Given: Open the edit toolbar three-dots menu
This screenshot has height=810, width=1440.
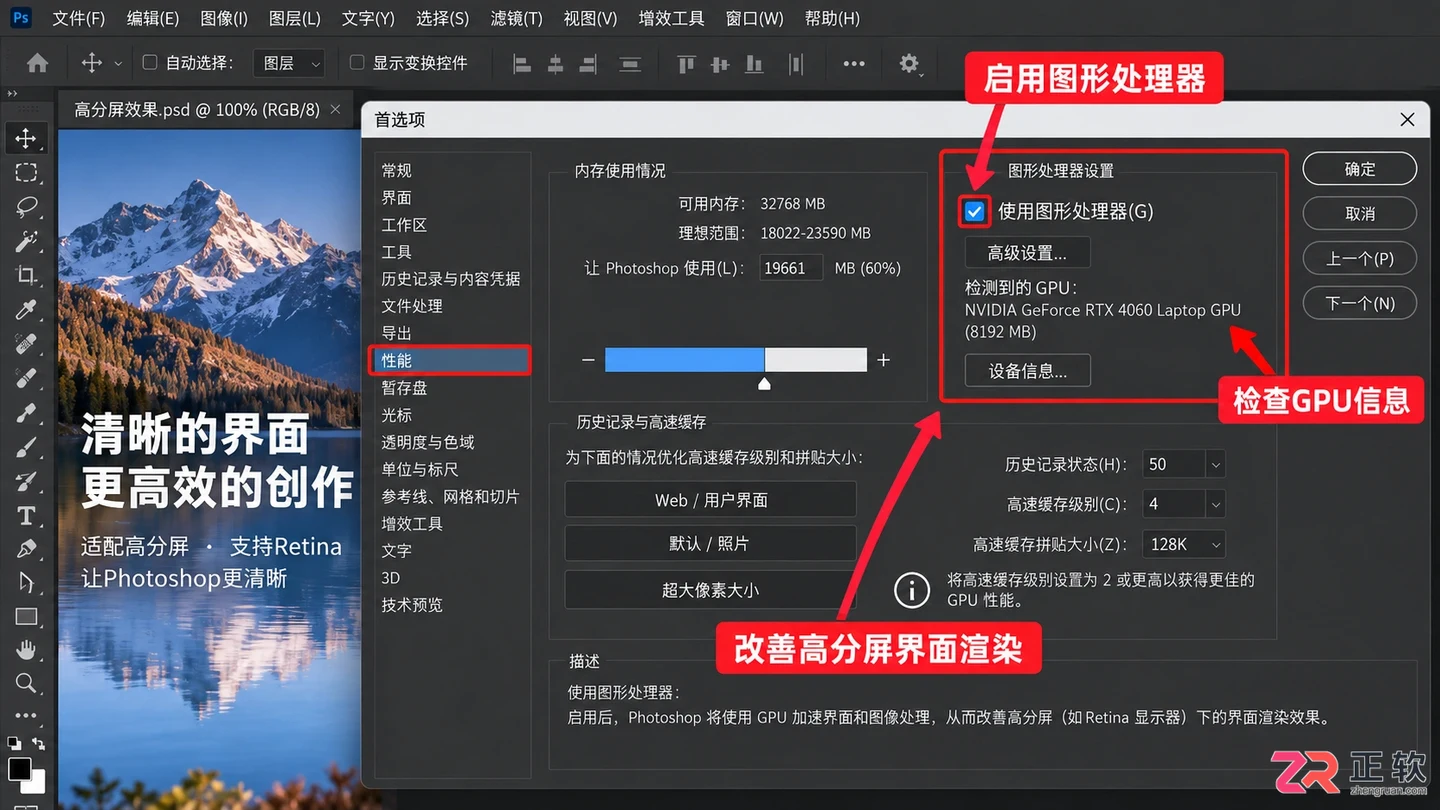Looking at the screenshot, I should tap(26, 716).
